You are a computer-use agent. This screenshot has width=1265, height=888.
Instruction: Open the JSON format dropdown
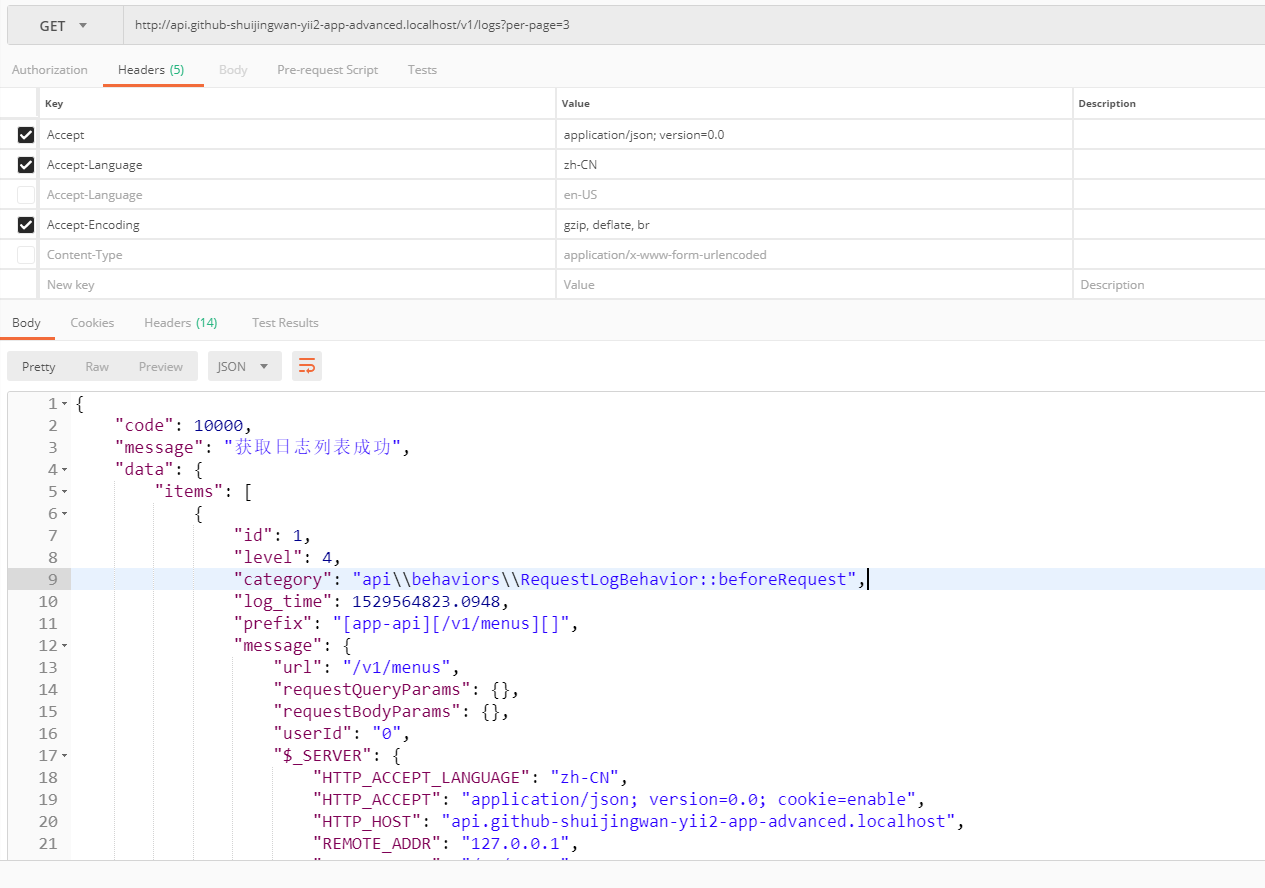click(243, 367)
